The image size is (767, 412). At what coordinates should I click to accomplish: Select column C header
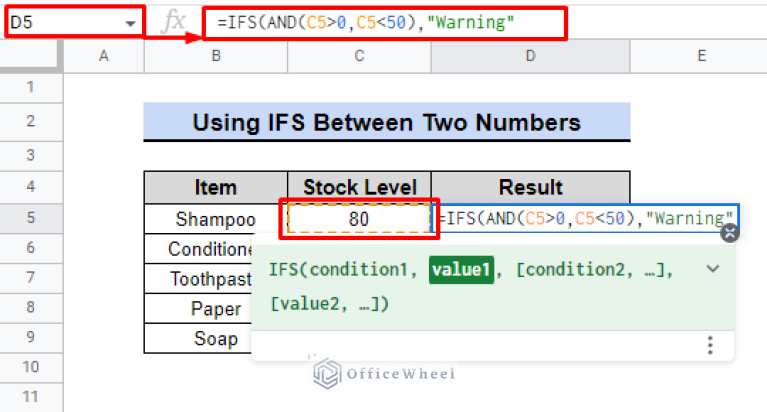(361, 57)
